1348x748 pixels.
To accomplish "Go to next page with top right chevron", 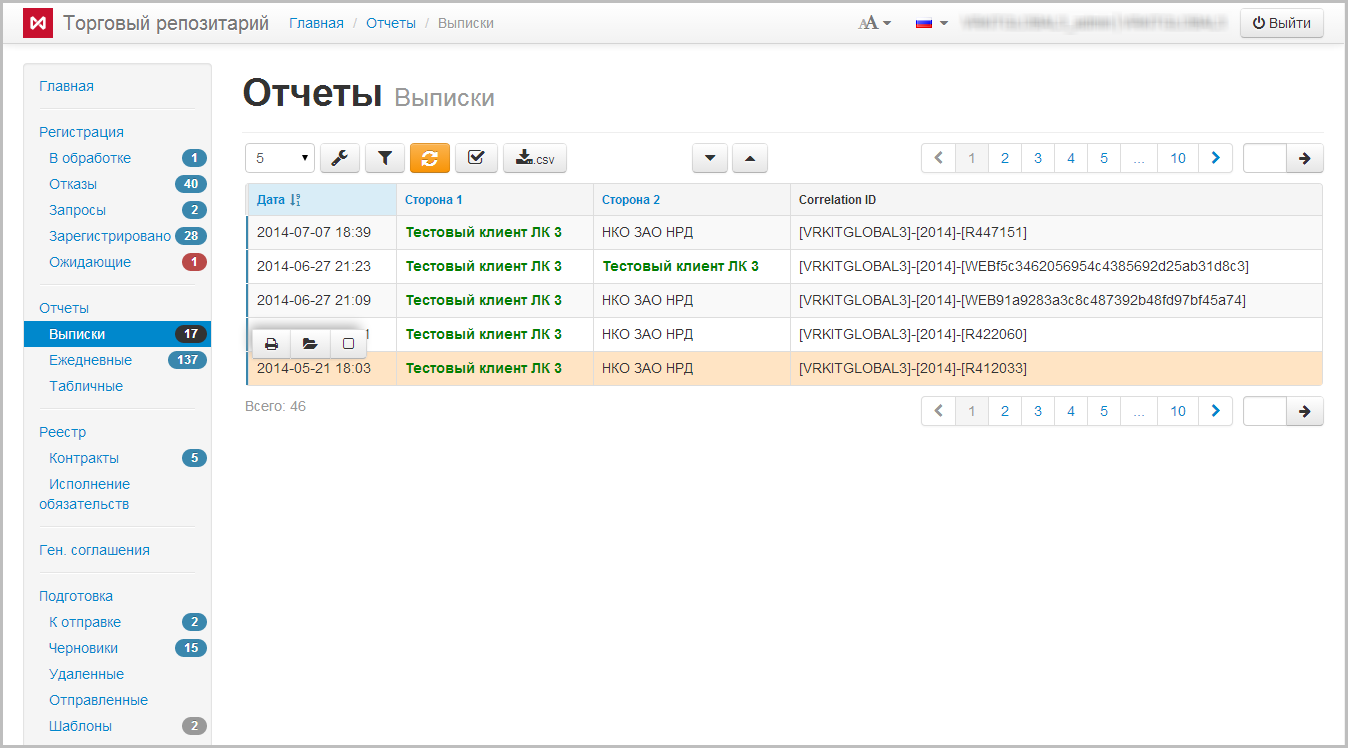I will 1215,158.
